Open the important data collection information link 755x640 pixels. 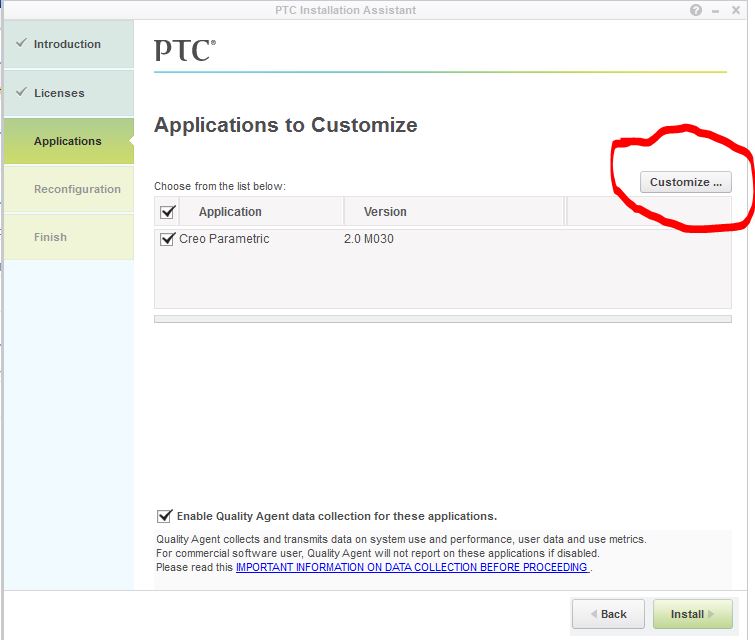pyautogui.click(x=413, y=567)
